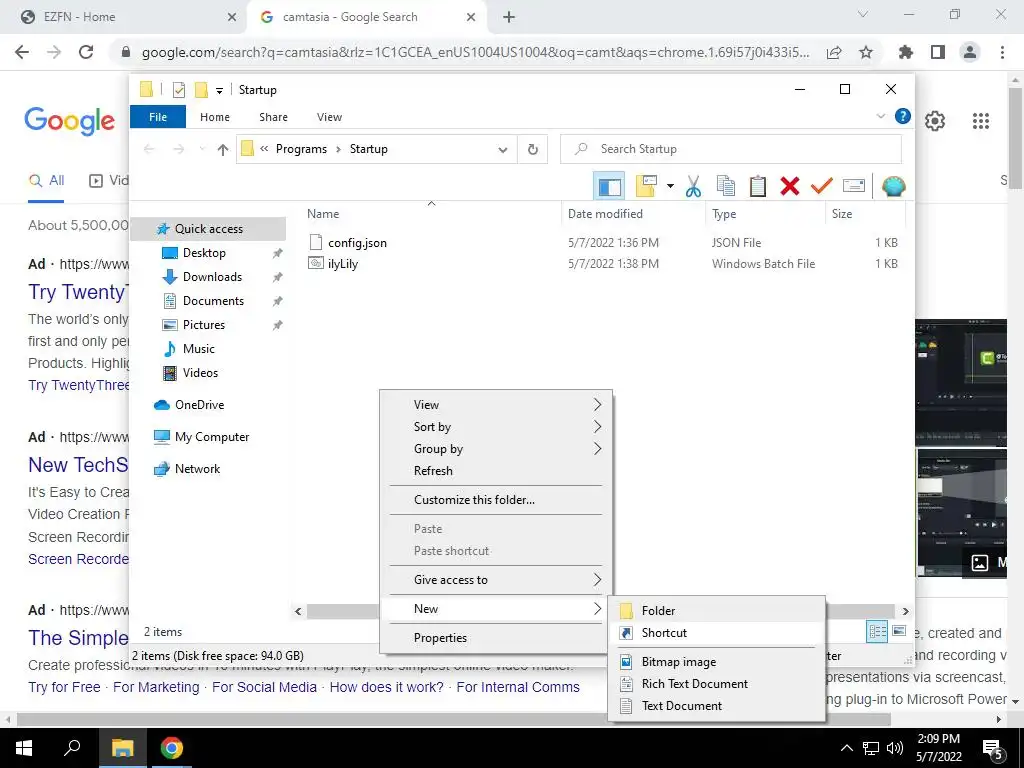The height and width of the screenshot is (768, 1024).
Task: Open Chrome from the taskbar
Action: (x=172, y=748)
